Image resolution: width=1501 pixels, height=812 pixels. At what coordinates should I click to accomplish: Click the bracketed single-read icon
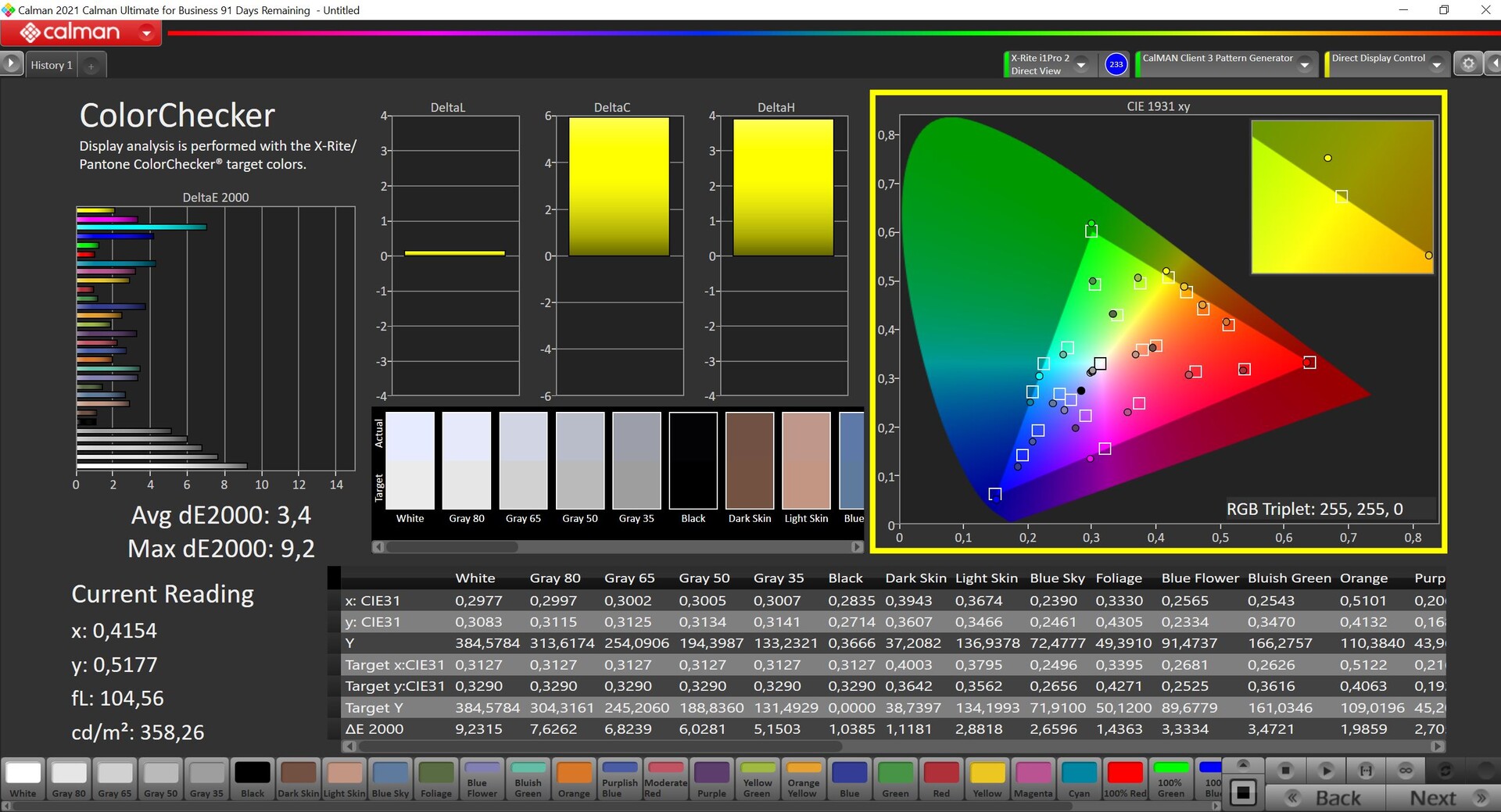point(1366,771)
